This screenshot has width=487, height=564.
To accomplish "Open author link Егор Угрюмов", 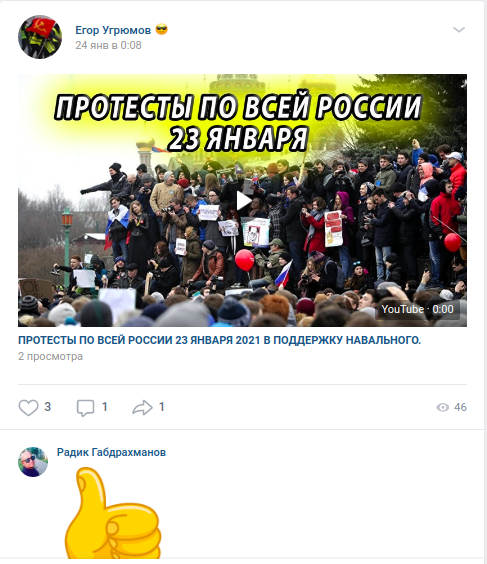I will click(113, 30).
